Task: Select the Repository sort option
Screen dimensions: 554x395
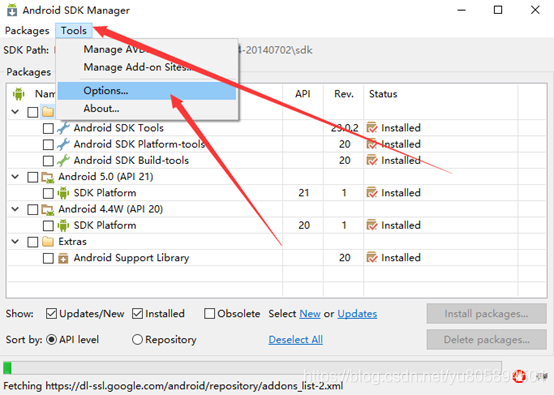Action: [x=137, y=340]
